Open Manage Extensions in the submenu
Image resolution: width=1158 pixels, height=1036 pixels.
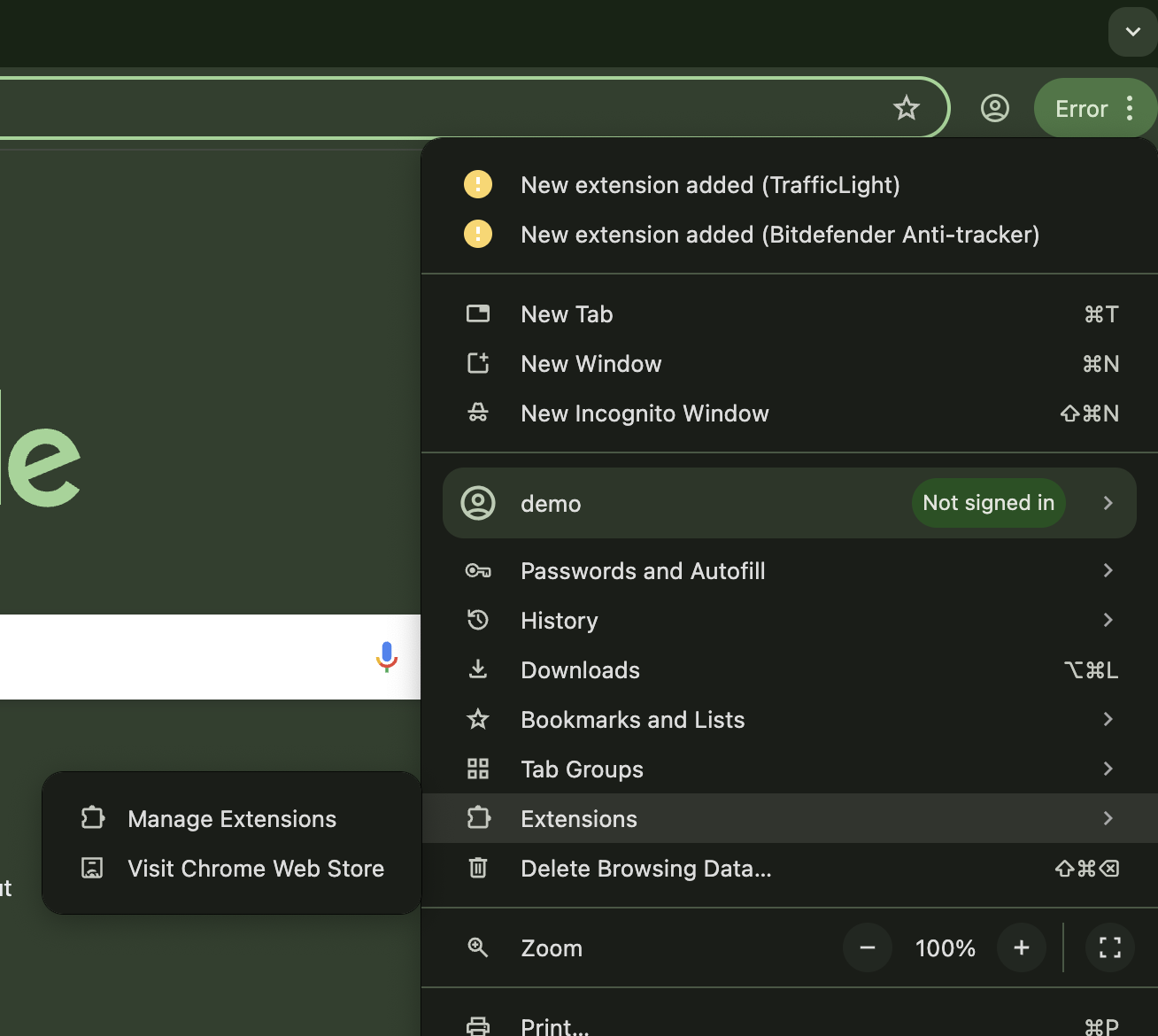point(232,819)
